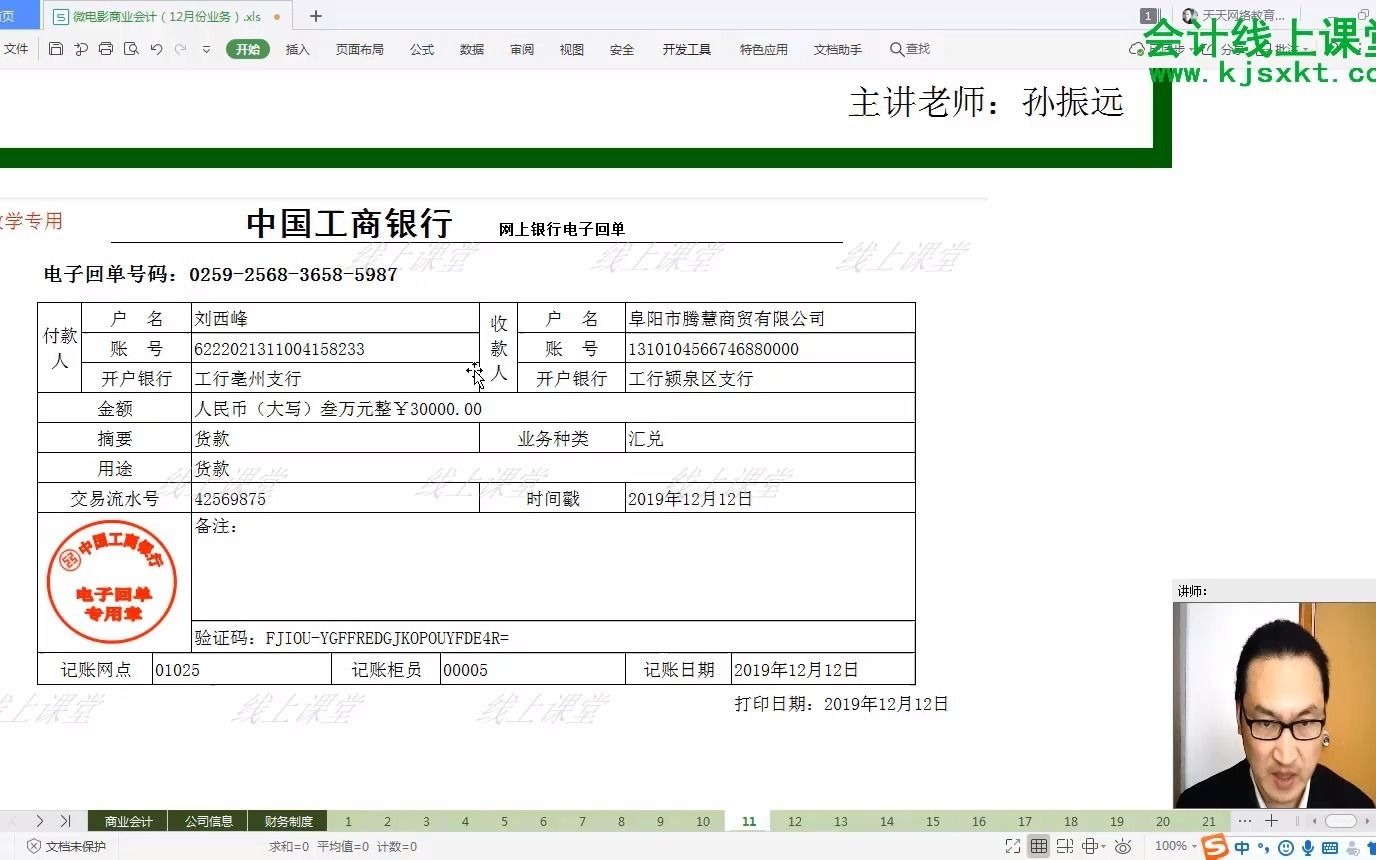The width and height of the screenshot is (1376, 860).
Task: Click the Save icon in quick toolbar
Action: [x=56, y=49]
